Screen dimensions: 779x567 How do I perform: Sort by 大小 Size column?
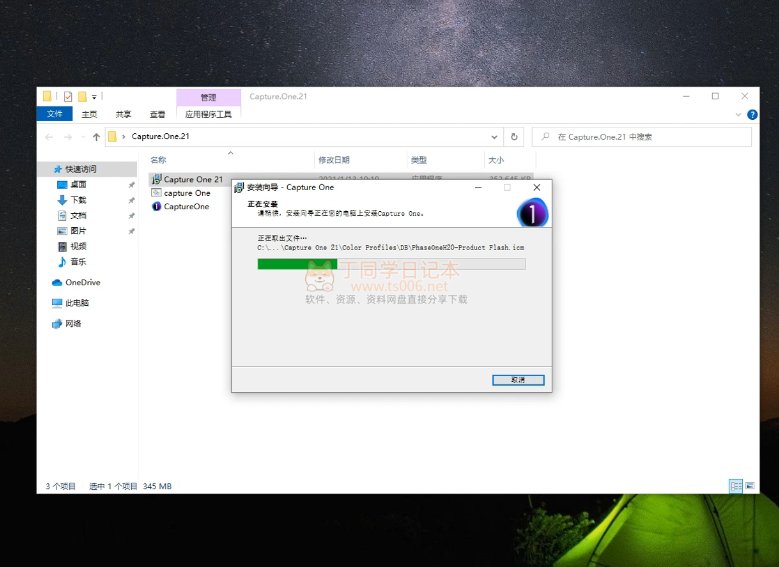tap(496, 160)
